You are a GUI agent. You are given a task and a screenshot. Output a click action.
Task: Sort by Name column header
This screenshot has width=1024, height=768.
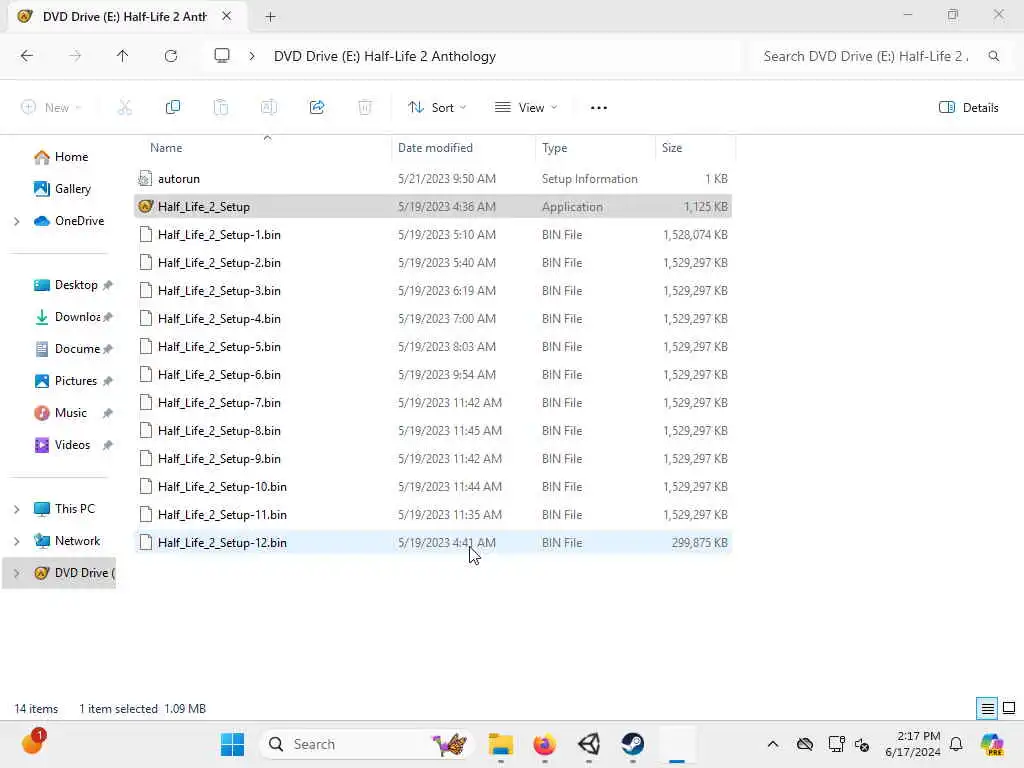166,148
